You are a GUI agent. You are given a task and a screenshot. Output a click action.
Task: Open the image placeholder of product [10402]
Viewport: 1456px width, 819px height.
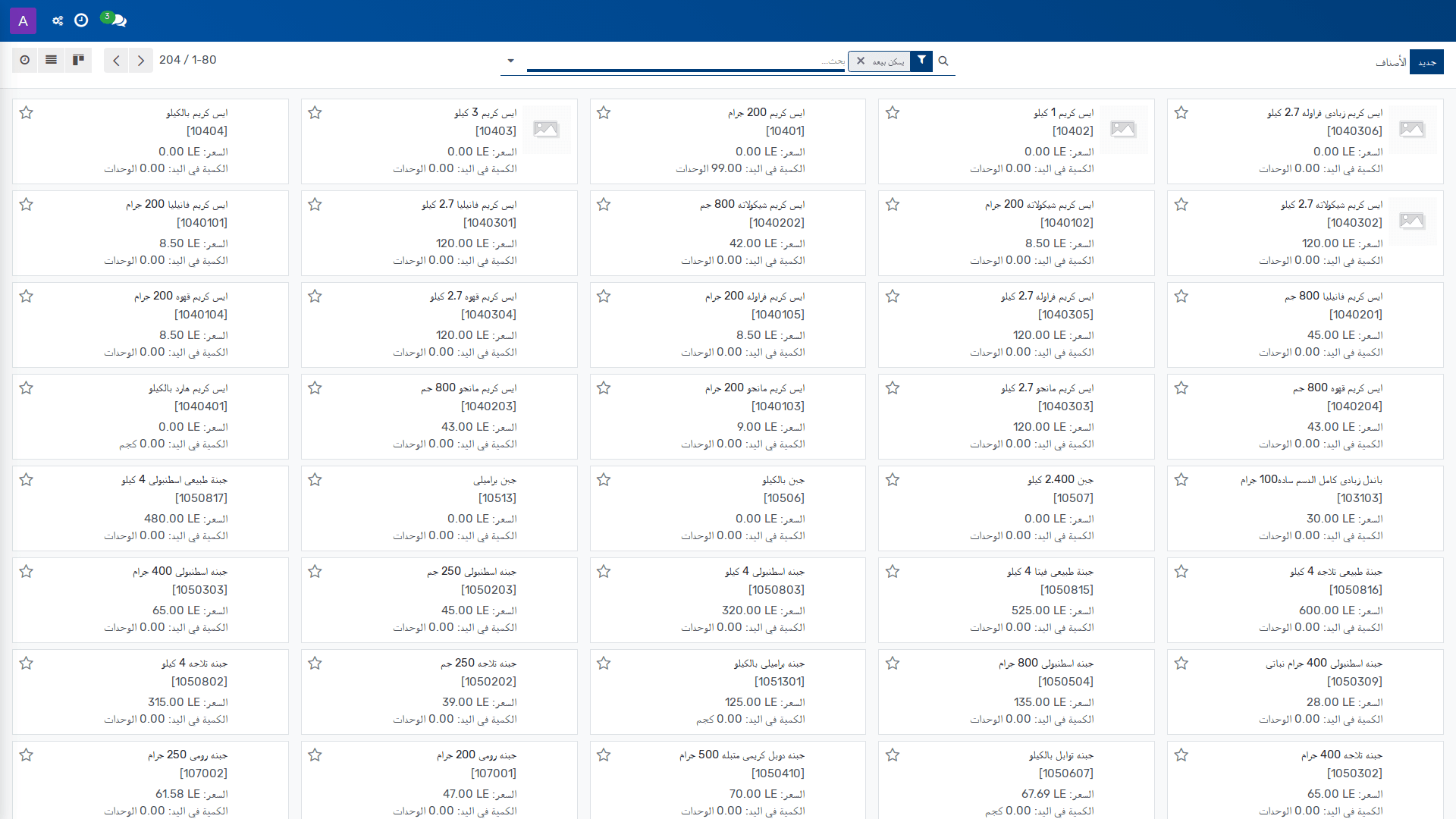coord(1123,130)
